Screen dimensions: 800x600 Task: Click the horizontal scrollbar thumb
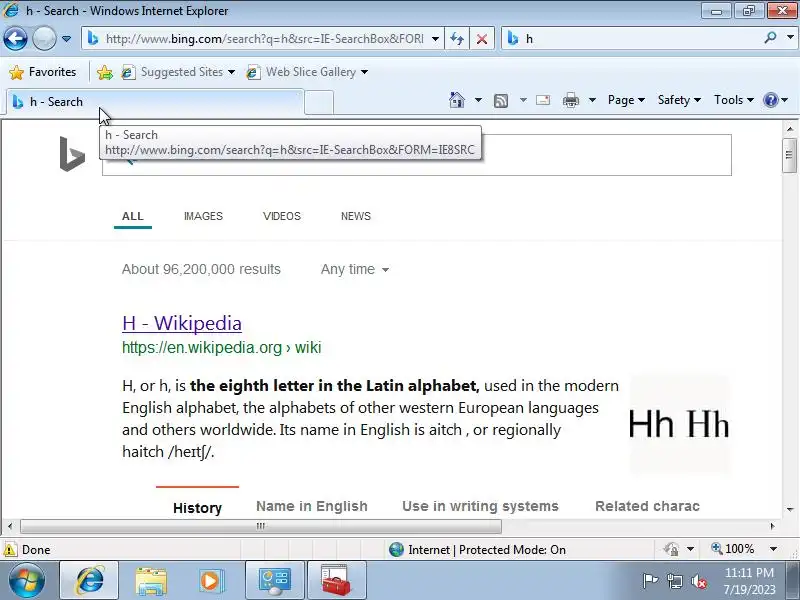(261, 526)
